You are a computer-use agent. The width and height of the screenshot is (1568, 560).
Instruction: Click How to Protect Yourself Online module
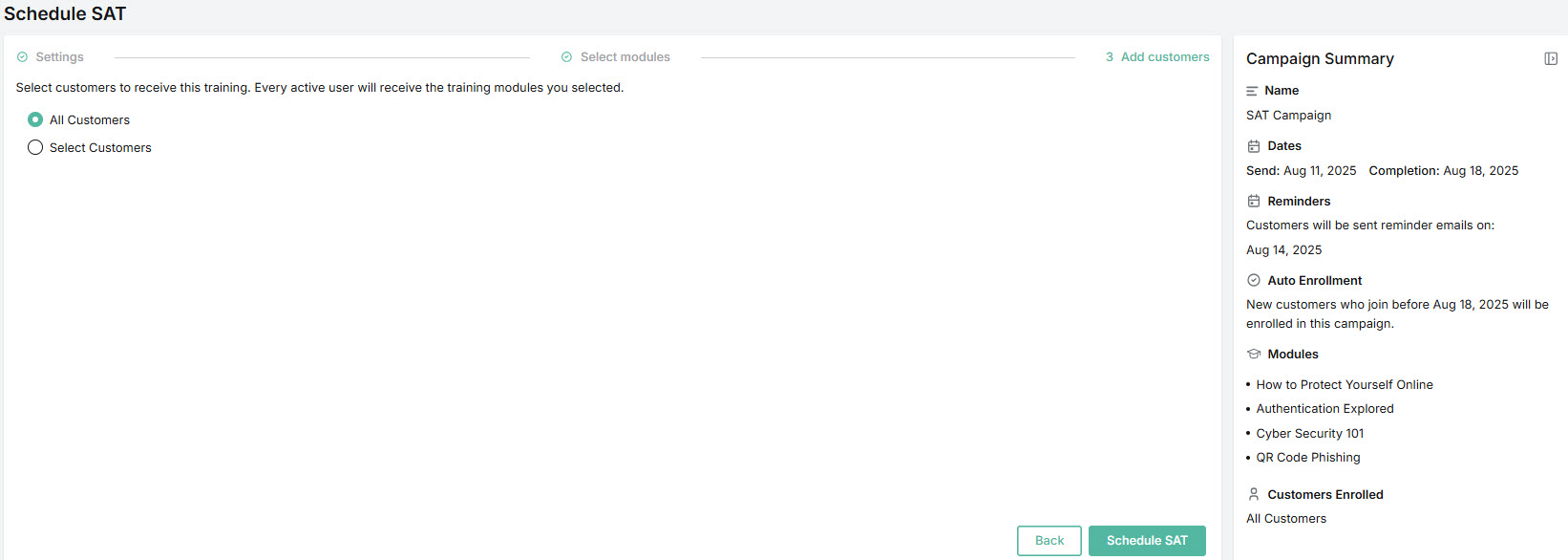1344,385
